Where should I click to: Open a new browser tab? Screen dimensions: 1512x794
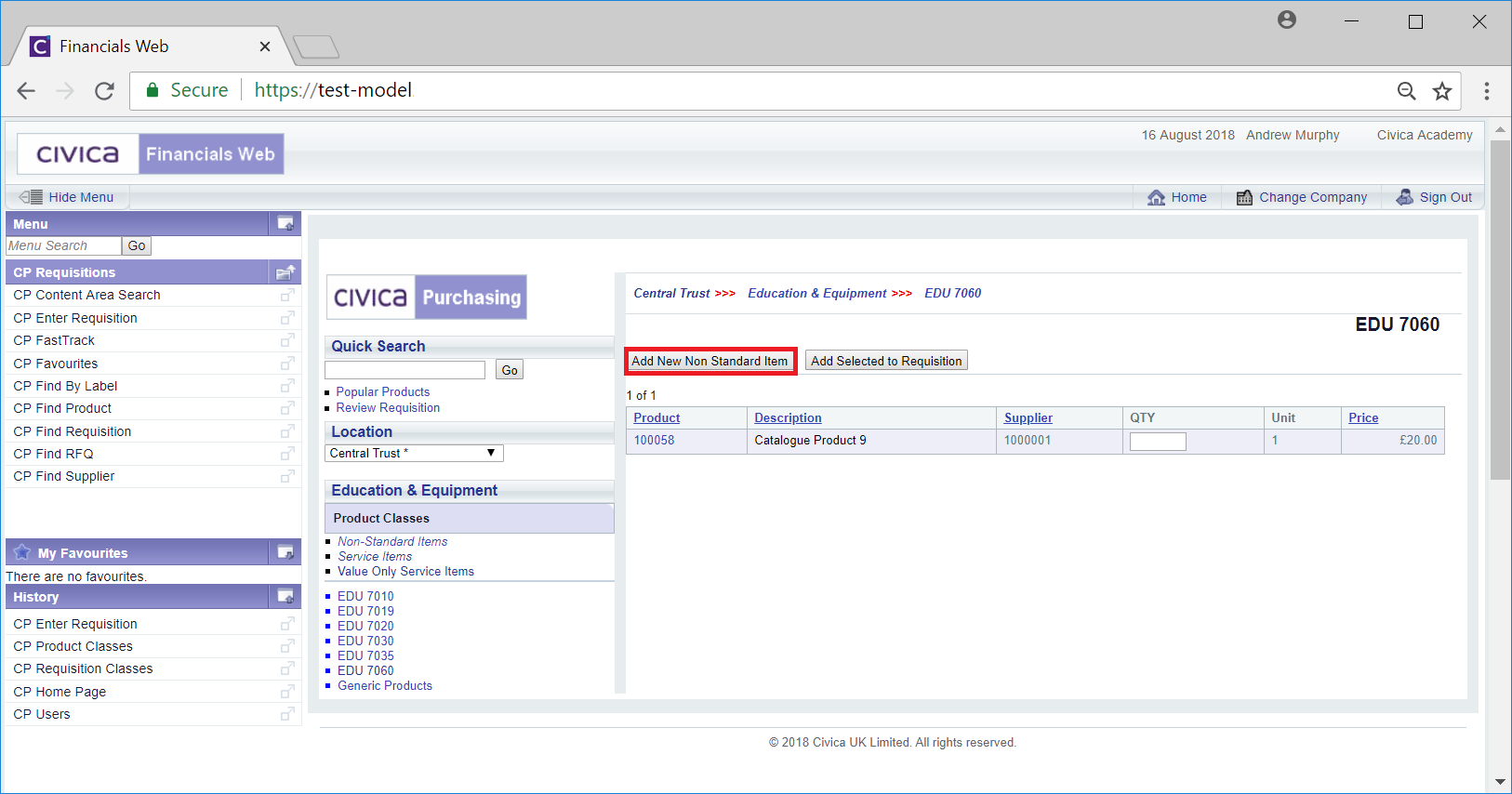click(316, 46)
